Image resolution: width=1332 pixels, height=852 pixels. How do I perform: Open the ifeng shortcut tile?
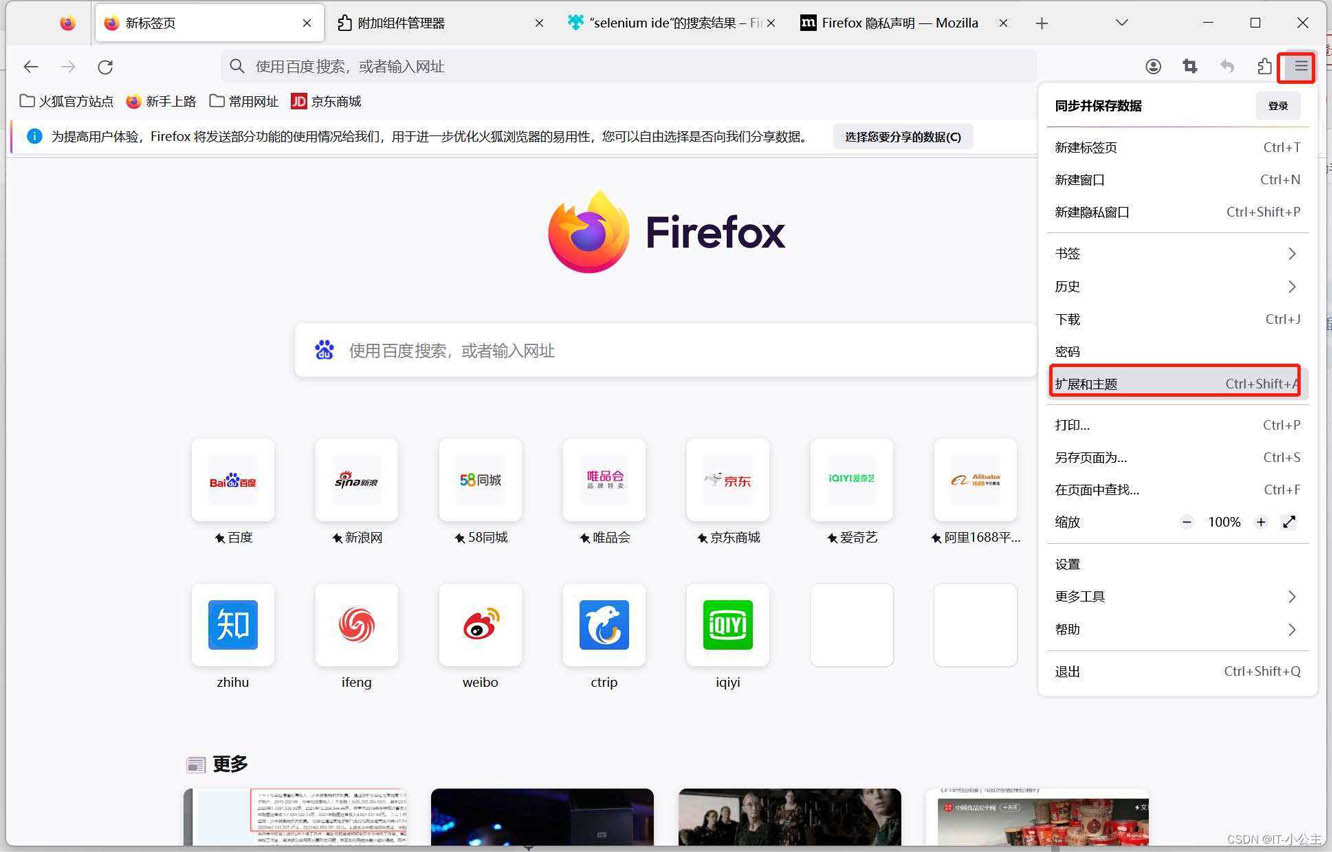tap(357, 625)
